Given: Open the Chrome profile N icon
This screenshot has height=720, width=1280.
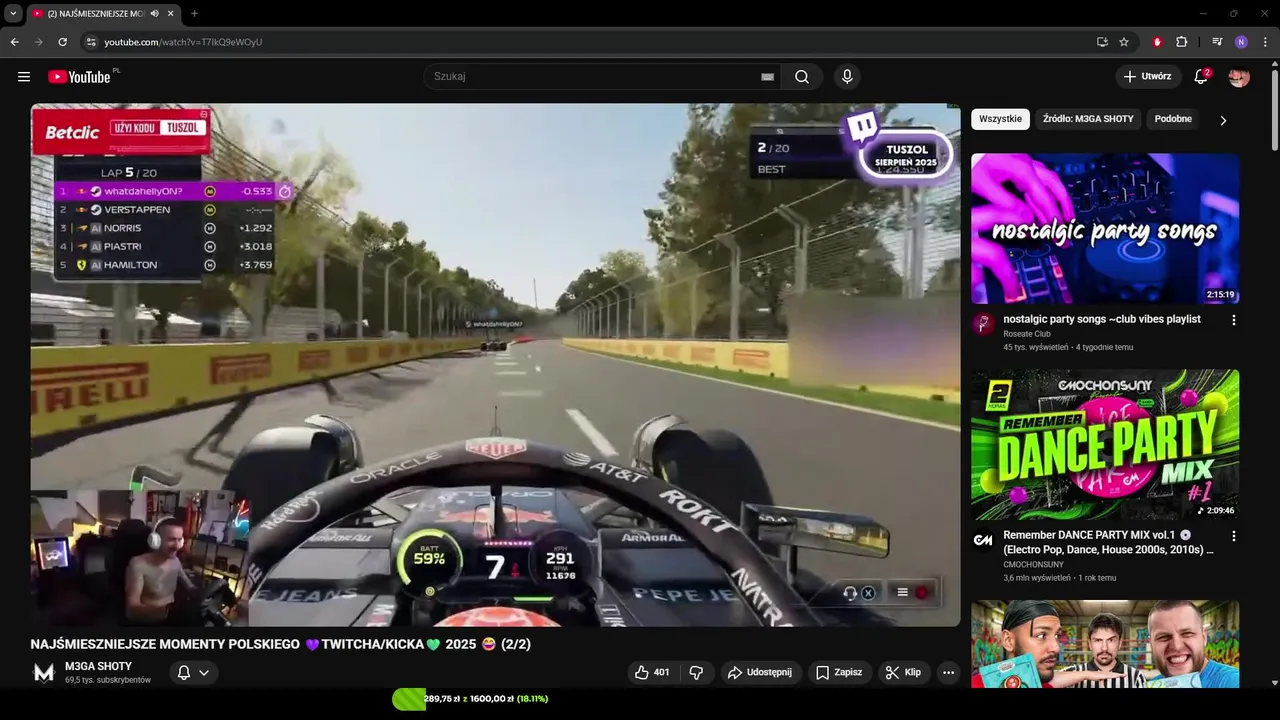Looking at the screenshot, I should (x=1241, y=42).
